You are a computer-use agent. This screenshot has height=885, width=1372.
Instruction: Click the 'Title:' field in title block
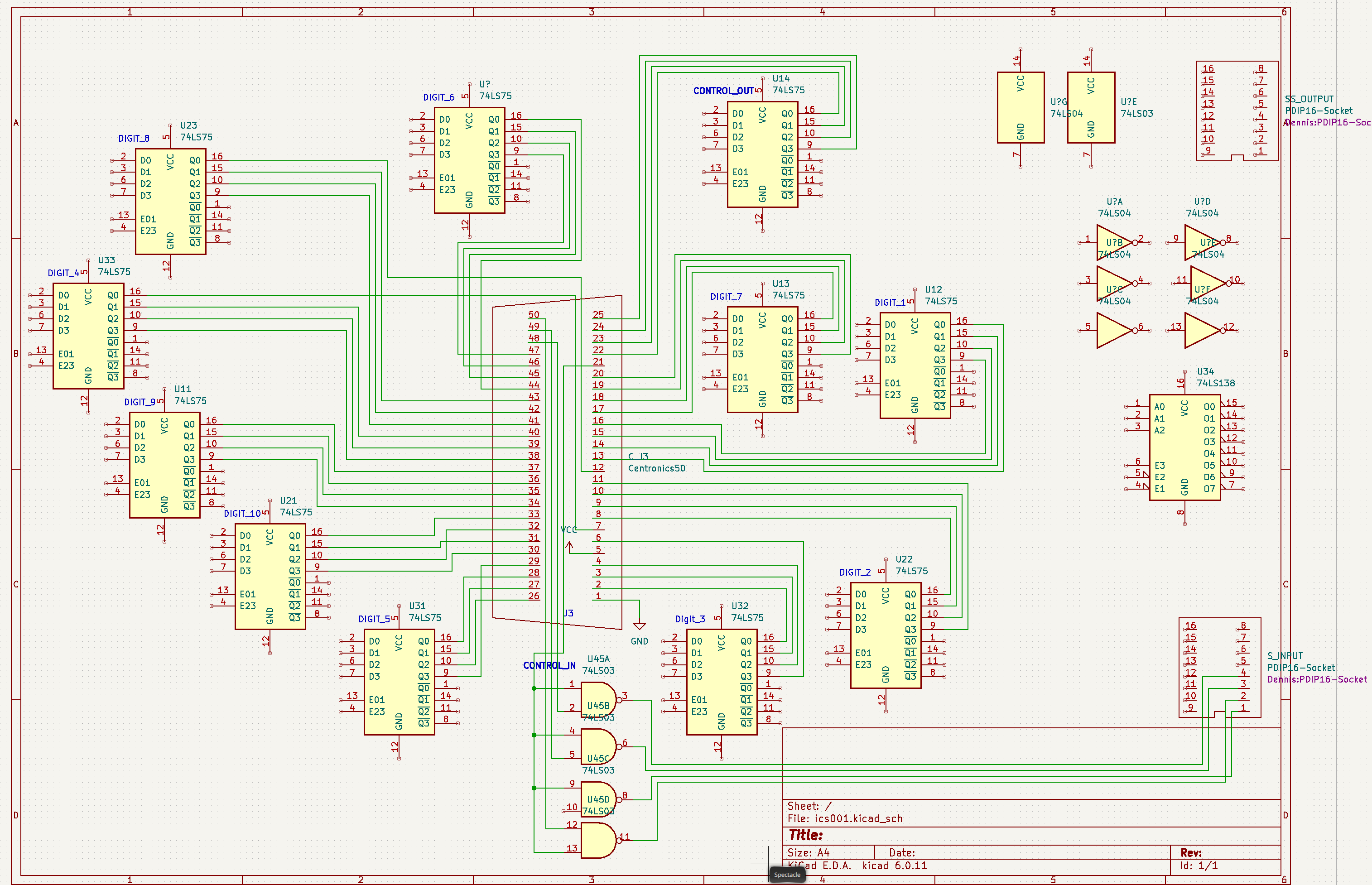[805, 835]
